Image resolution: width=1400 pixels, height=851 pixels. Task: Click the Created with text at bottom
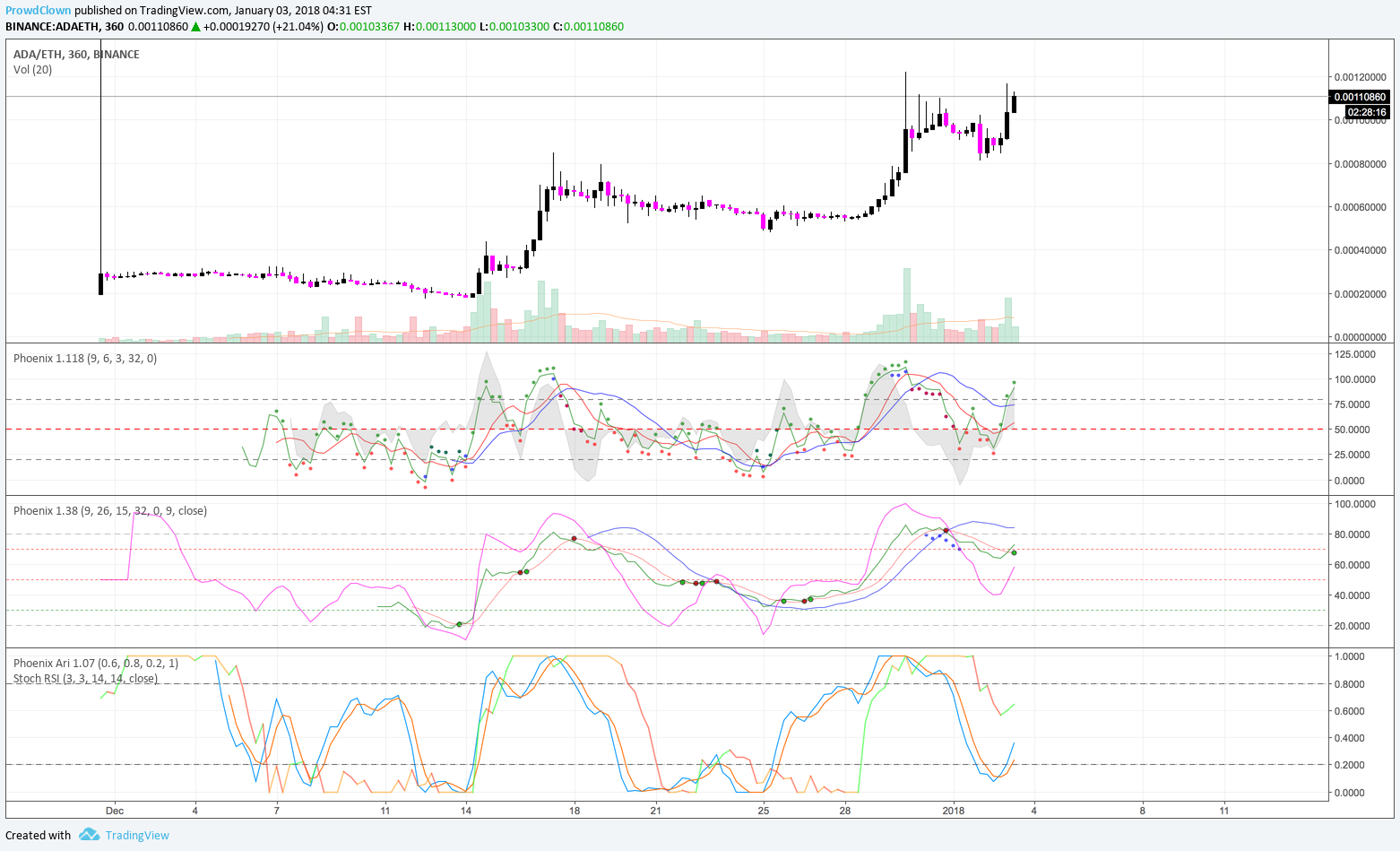coord(39,835)
